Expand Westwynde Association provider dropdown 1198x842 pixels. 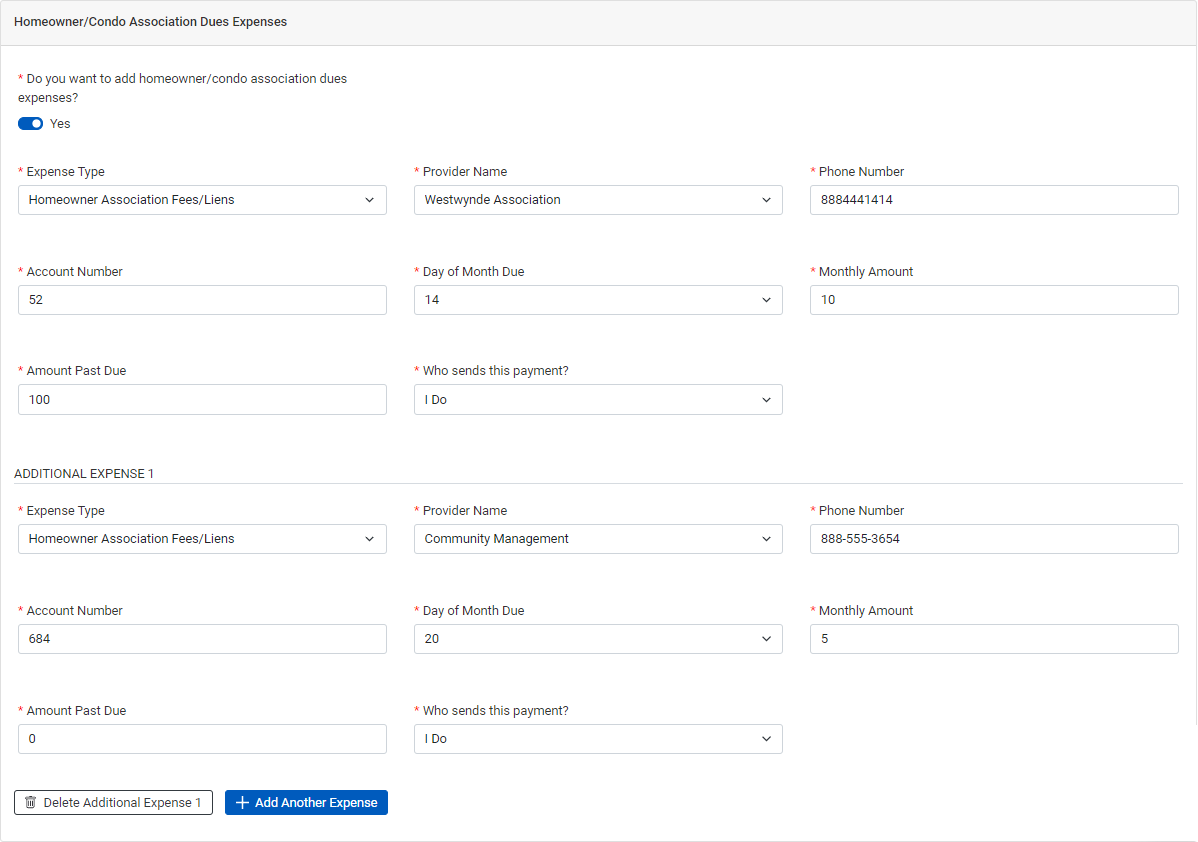coord(598,200)
